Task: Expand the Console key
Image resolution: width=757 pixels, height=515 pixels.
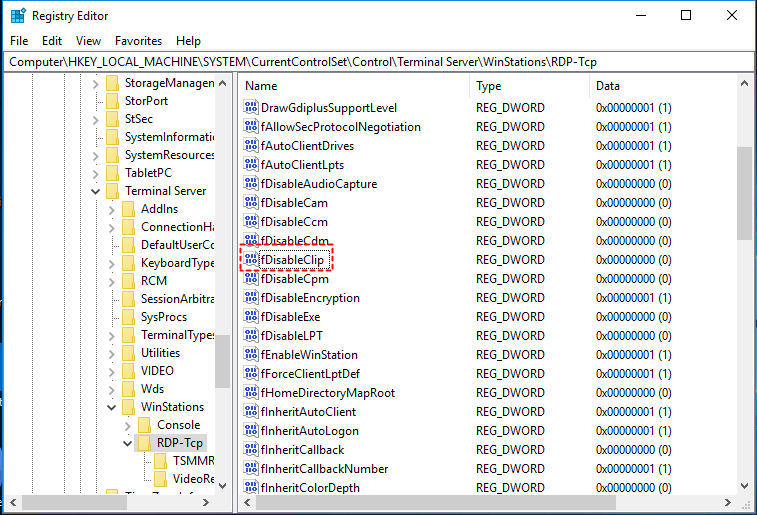Action: coord(127,426)
